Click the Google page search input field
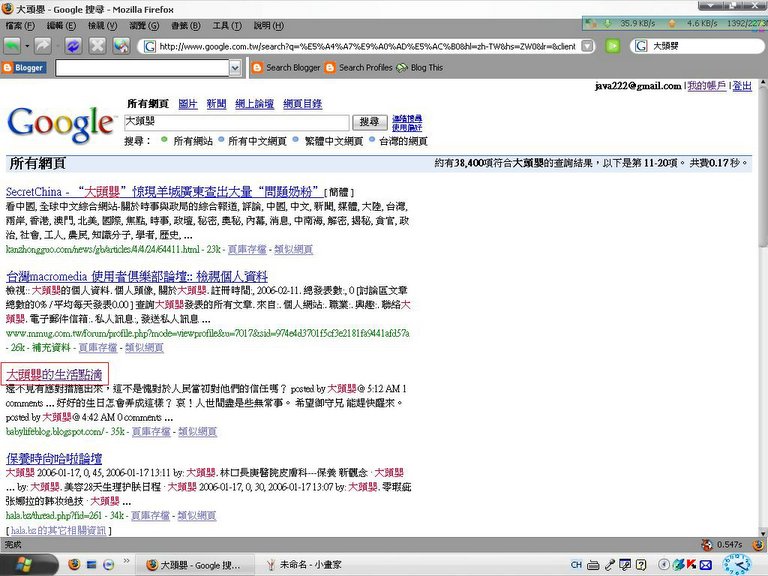This screenshot has height=576, width=768. pos(237,122)
